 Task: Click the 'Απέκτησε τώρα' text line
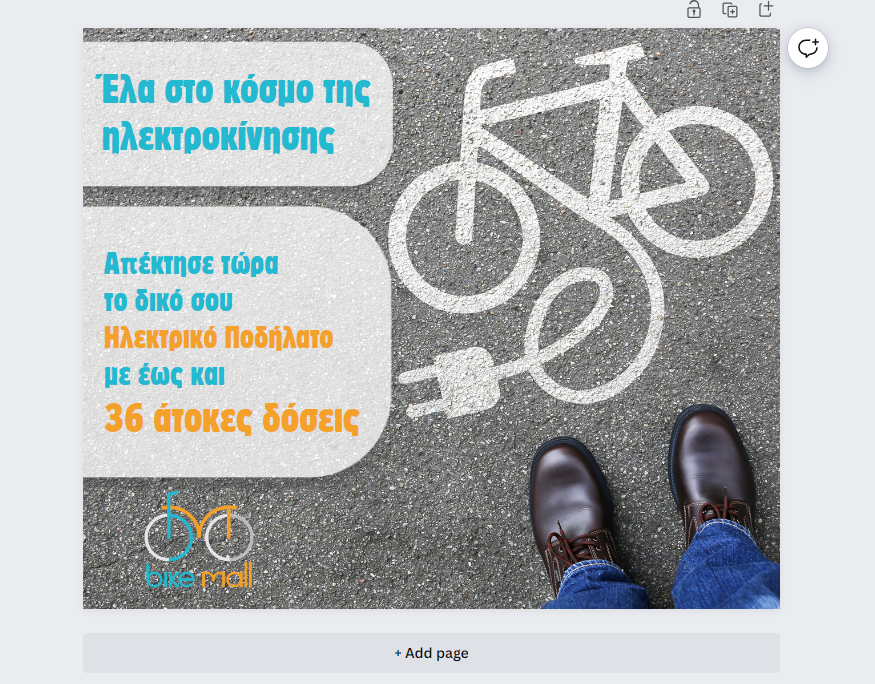click(191, 265)
